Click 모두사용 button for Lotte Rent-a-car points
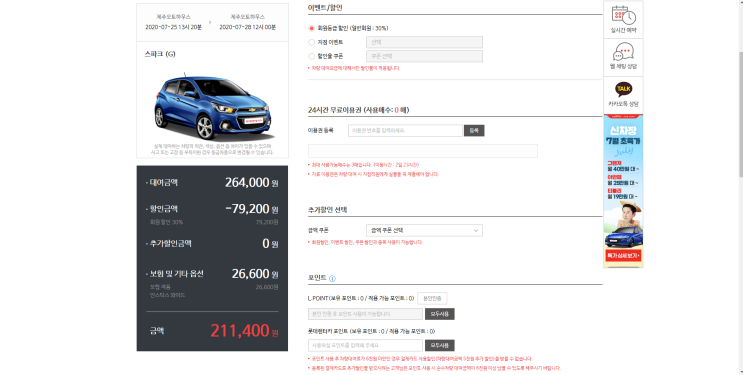Viewport: 743px width, 375px height. 439,345
